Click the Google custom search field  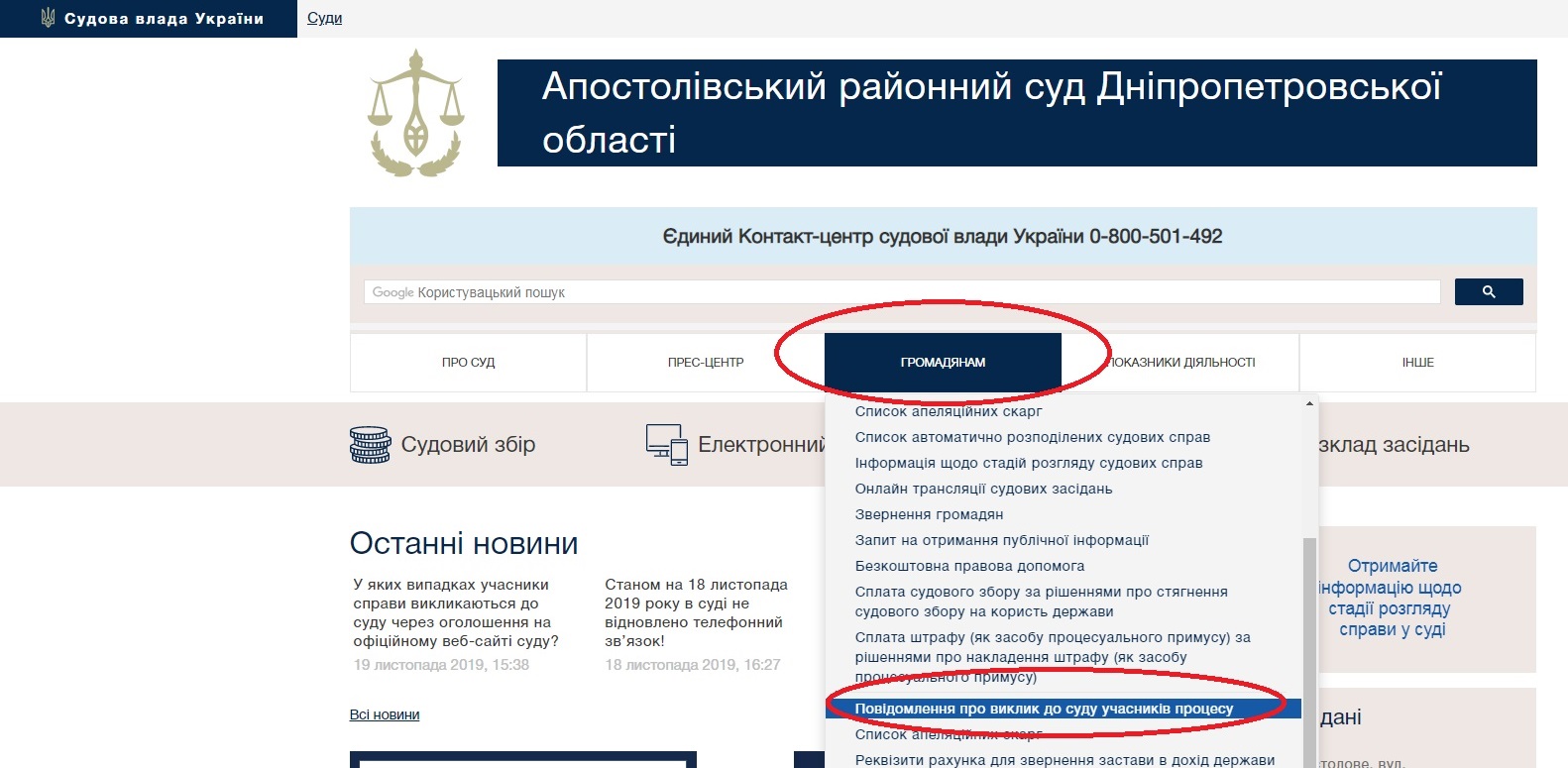[x=902, y=292]
